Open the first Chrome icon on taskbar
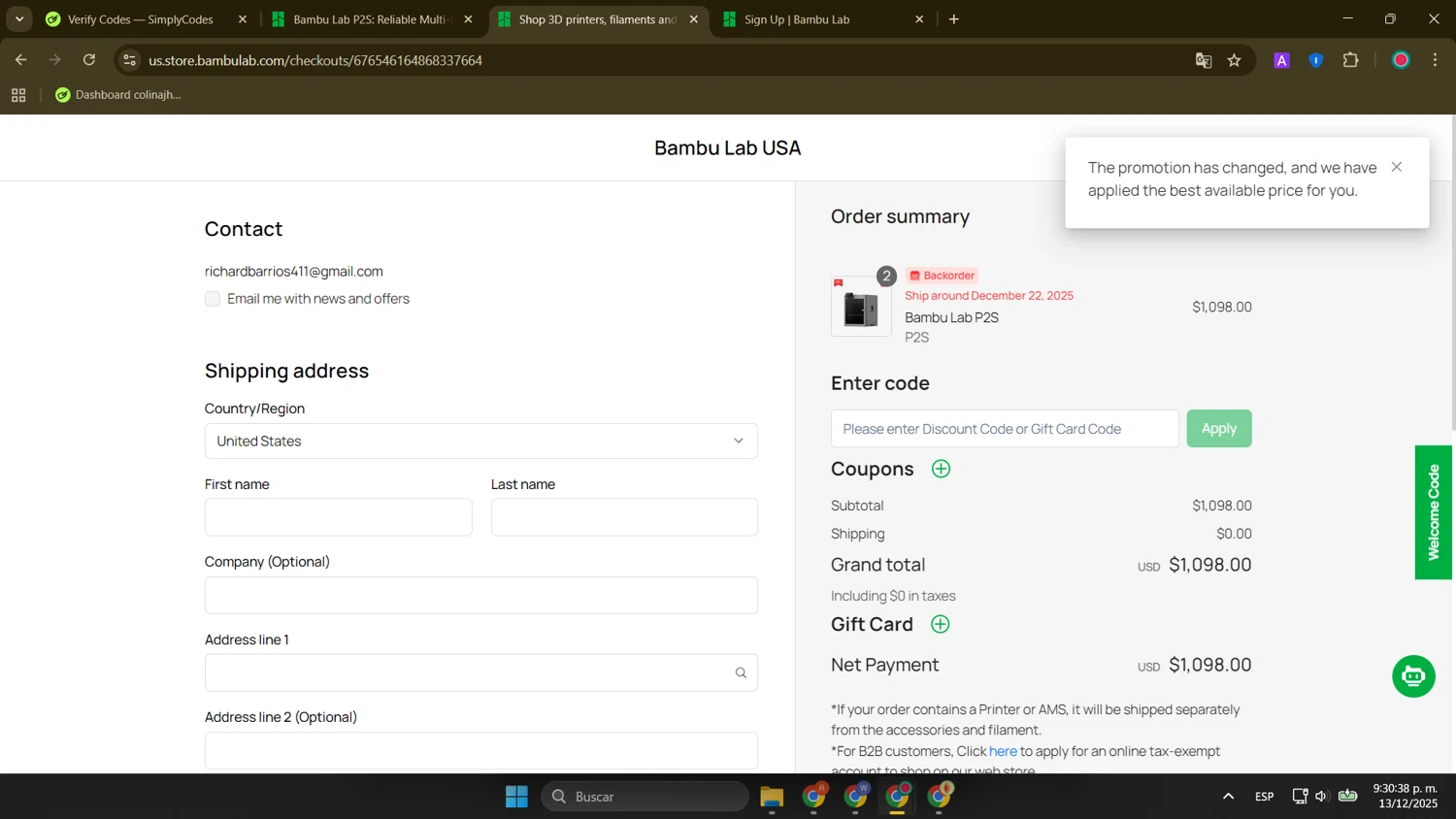1456x819 pixels. (x=813, y=797)
